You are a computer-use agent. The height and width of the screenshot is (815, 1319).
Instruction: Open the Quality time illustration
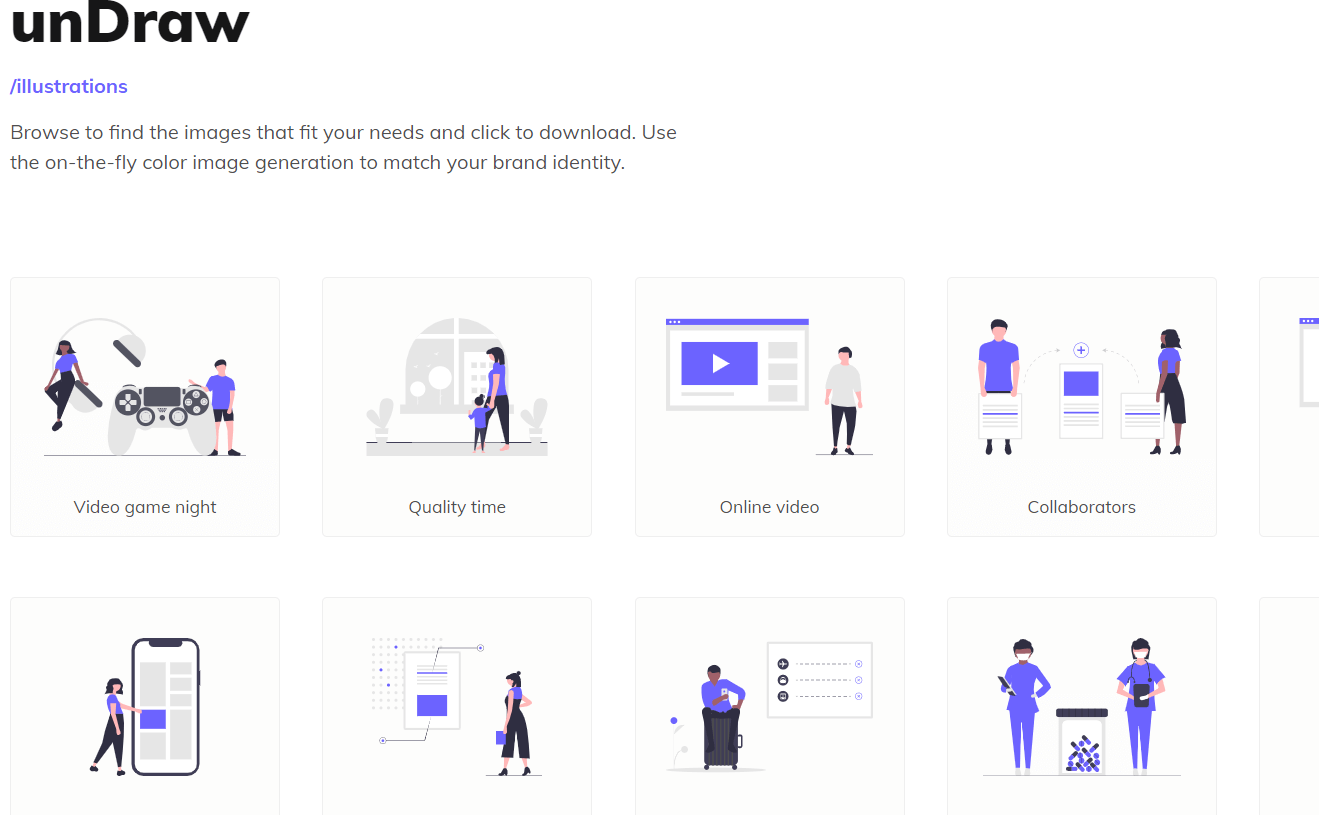click(457, 407)
